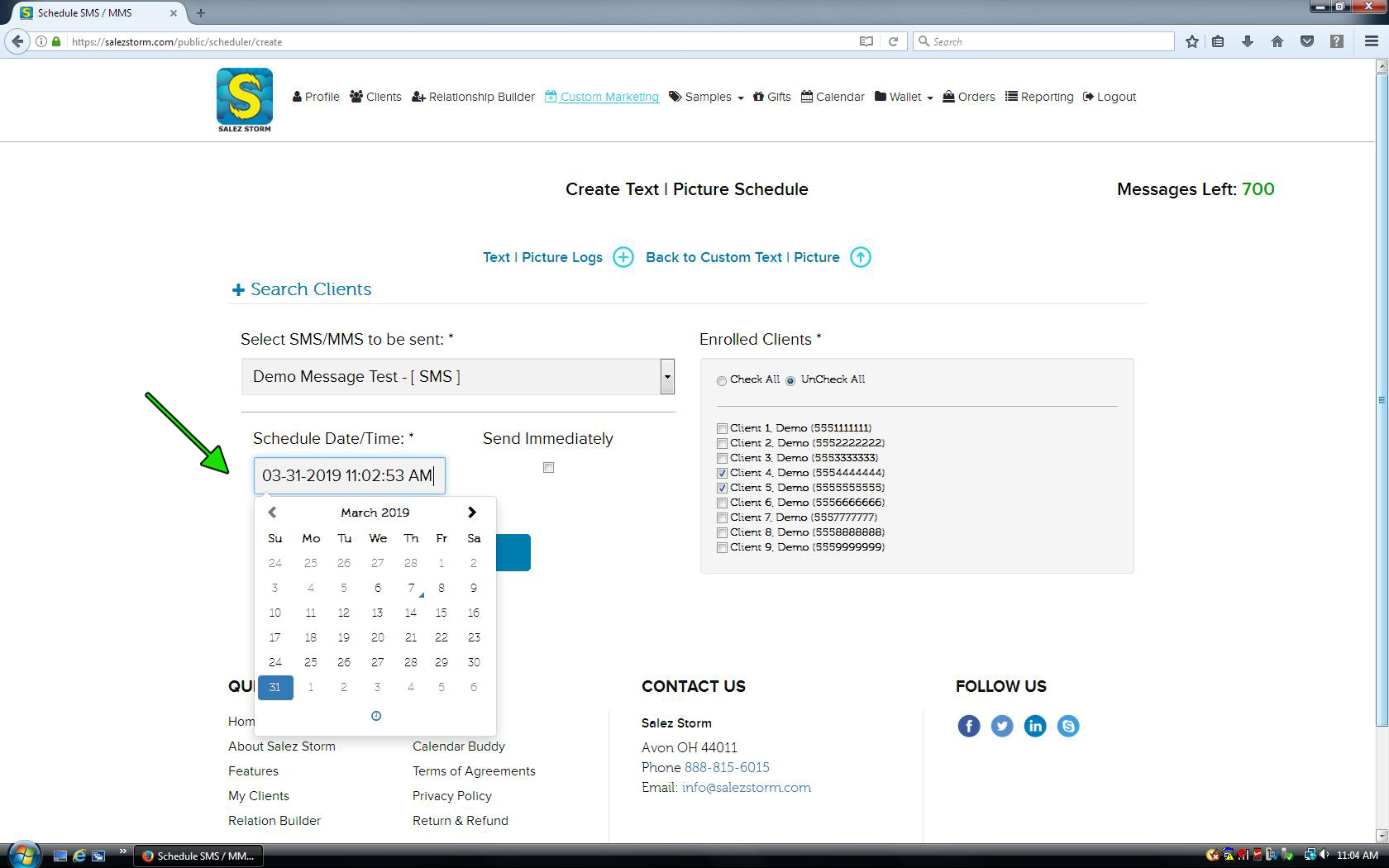Open the Relationship Builder menu item
Viewport: 1389px width, 868px height.
[473, 97]
